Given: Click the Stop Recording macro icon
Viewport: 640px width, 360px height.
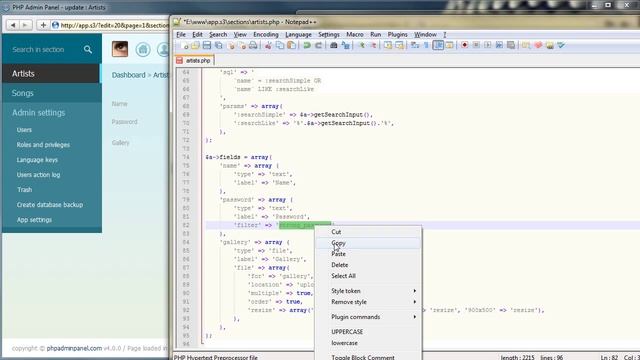Looking at the screenshot, I should pos(476,45).
